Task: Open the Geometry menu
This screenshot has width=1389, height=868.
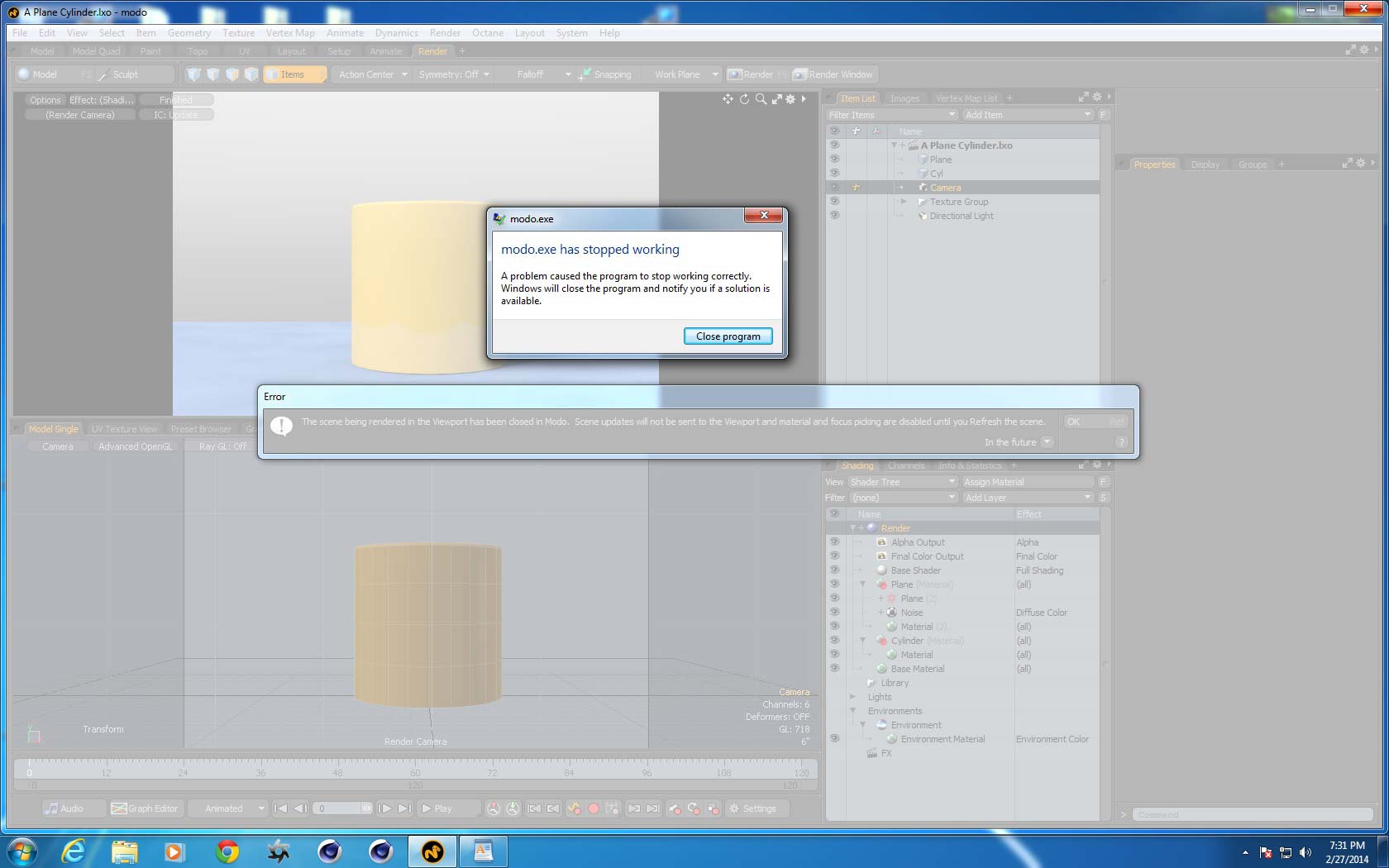Action: 189,33
